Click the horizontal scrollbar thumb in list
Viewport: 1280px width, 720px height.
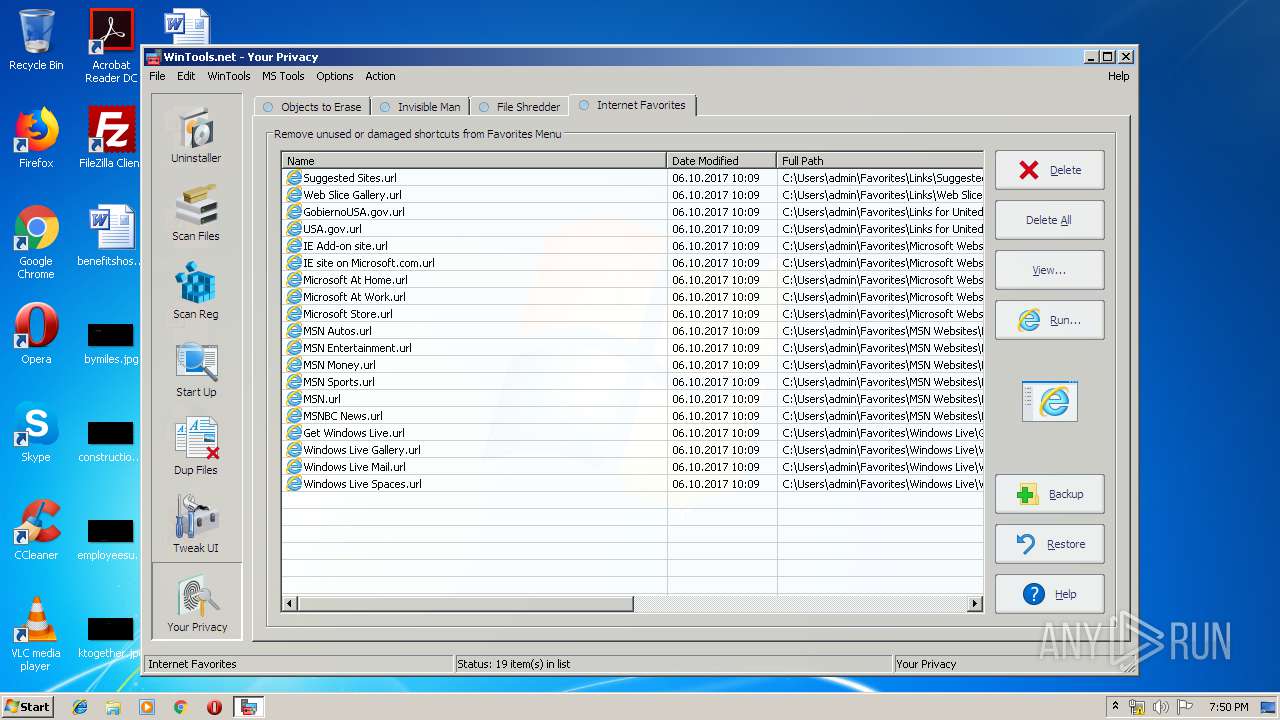click(466, 604)
